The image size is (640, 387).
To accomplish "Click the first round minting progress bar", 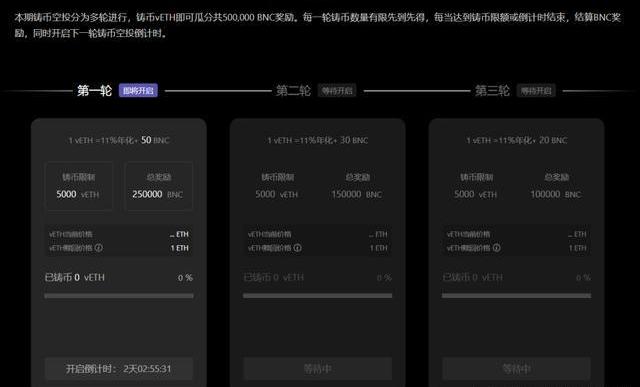I will click(119, 296).
